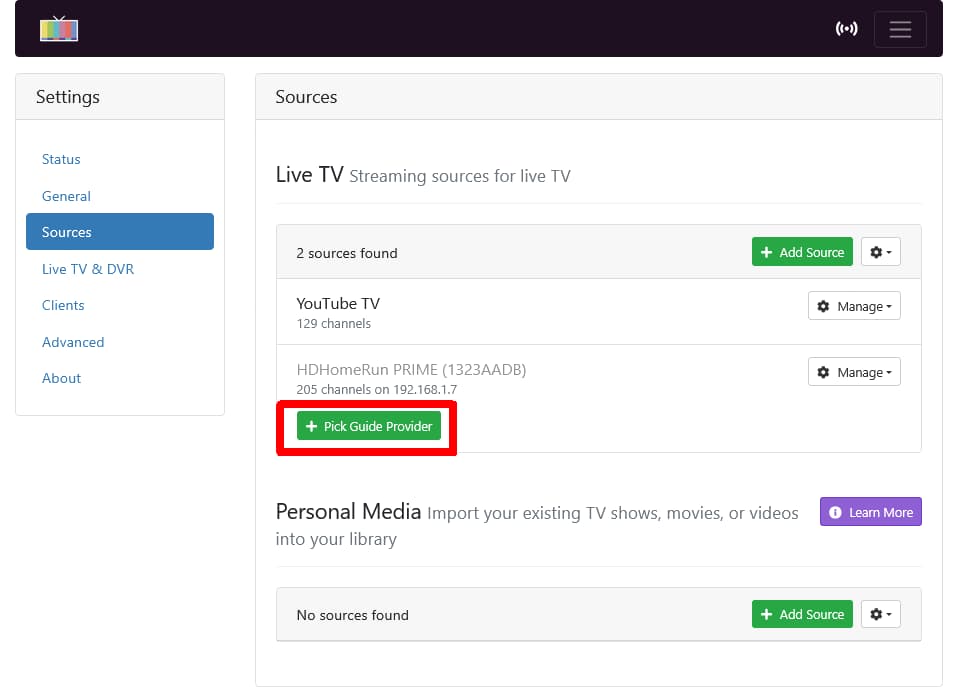Screen dimensions: 958x687
Task: Click the Channels TV logo in the navbar
Action: click(x=58, y=29)
